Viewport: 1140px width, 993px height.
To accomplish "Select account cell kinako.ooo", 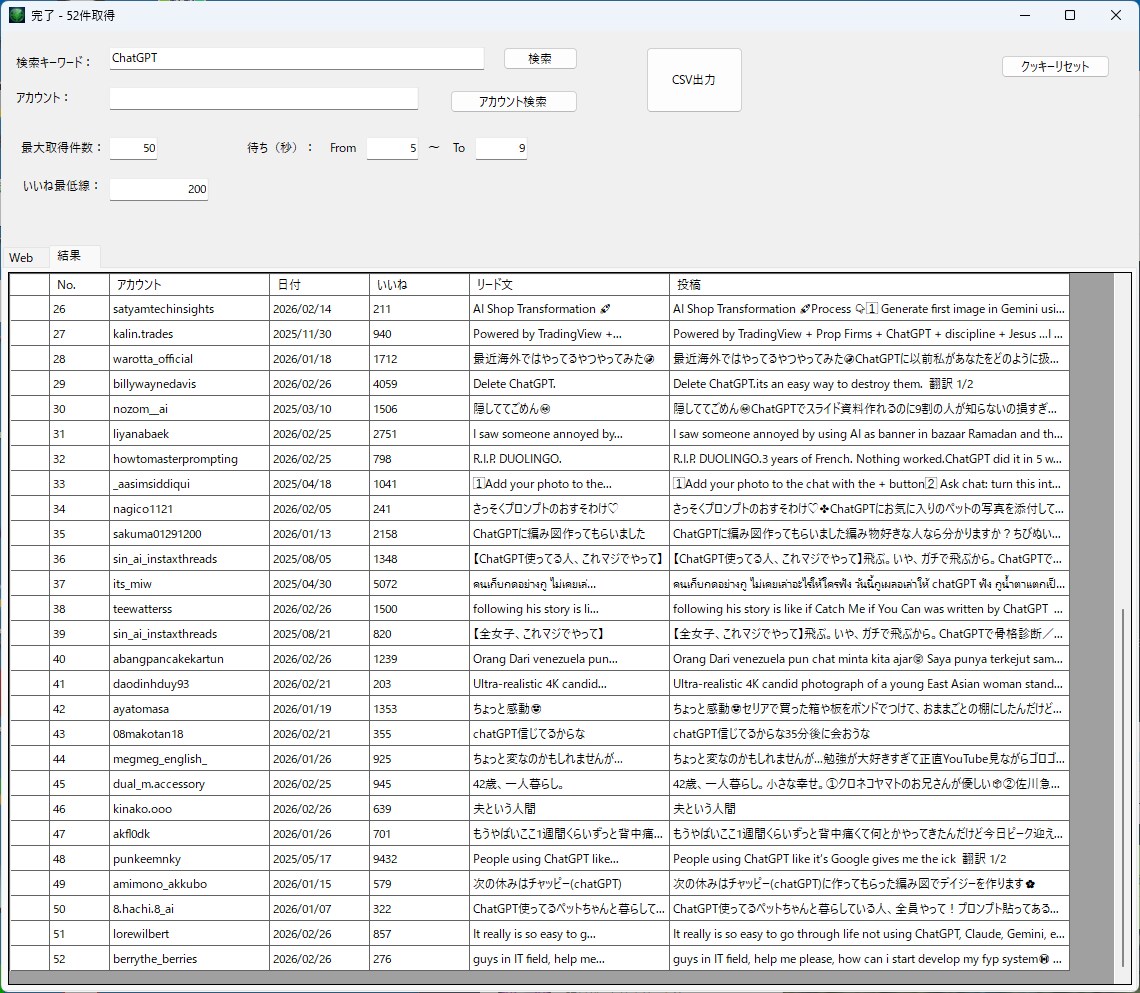I will click(189, 809).
